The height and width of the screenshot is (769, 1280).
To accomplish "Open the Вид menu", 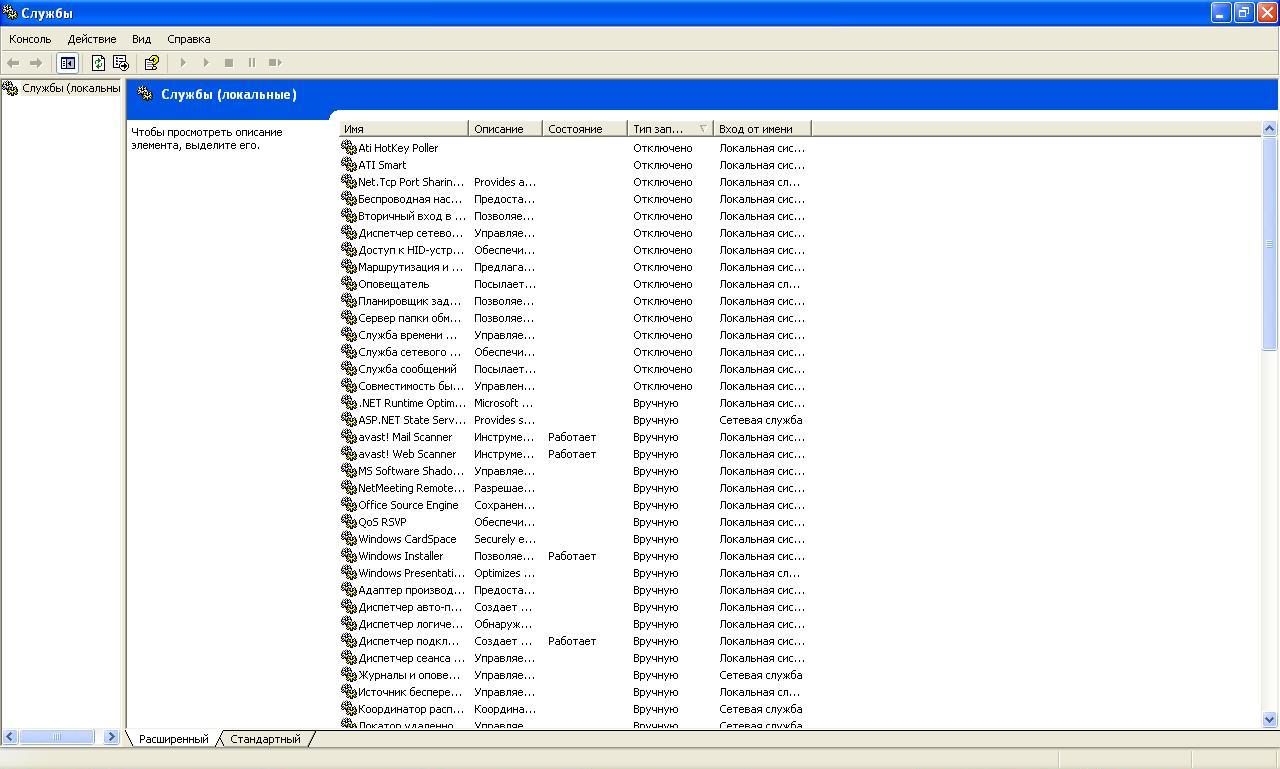I will [141, 39].
